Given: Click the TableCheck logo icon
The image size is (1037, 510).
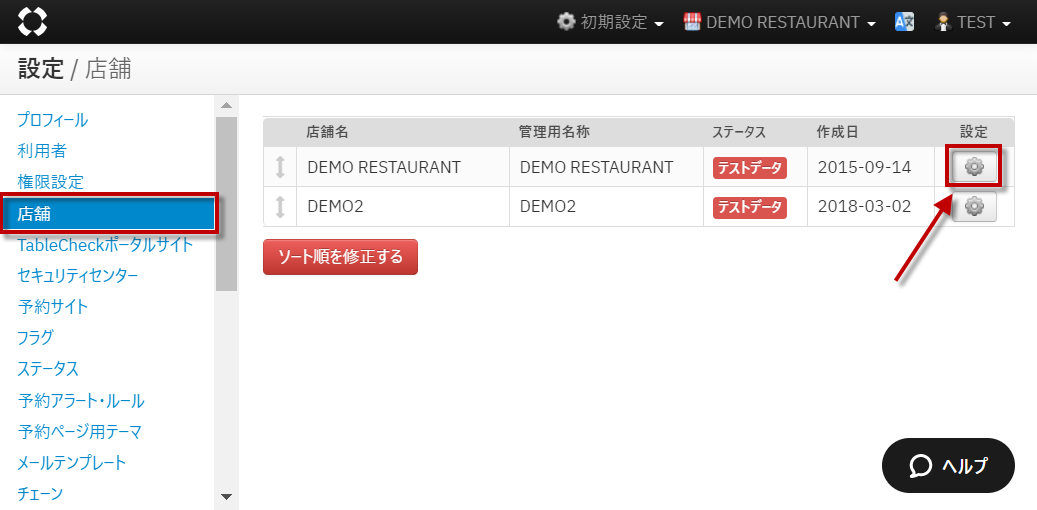Looking at the screenshot, I should click(x=33, y=21).
